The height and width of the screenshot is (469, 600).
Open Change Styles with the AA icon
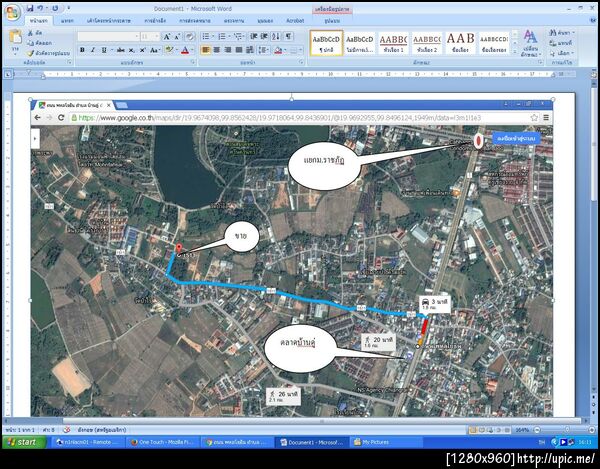(530, 44)
